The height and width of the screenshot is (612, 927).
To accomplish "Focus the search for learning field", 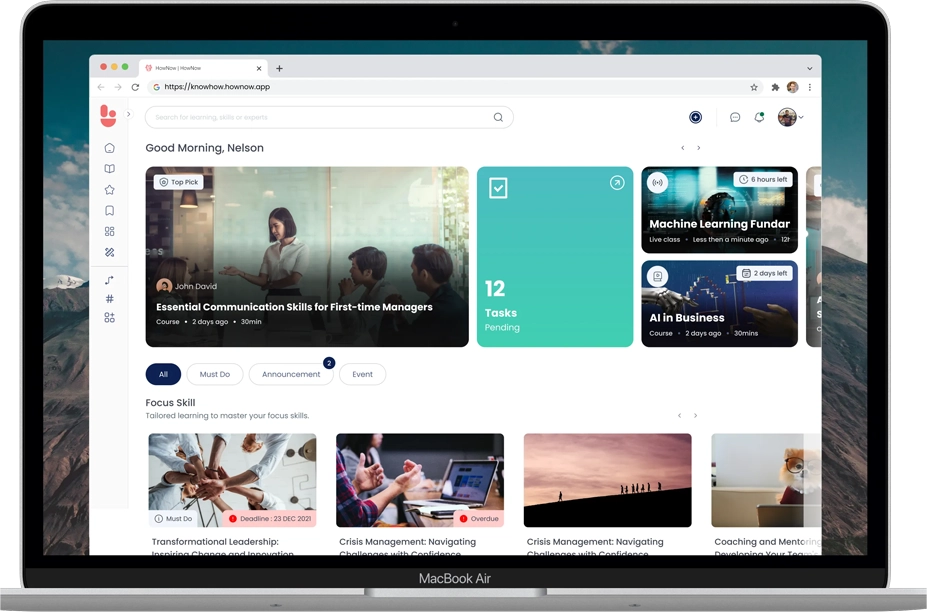I will 329,117.
